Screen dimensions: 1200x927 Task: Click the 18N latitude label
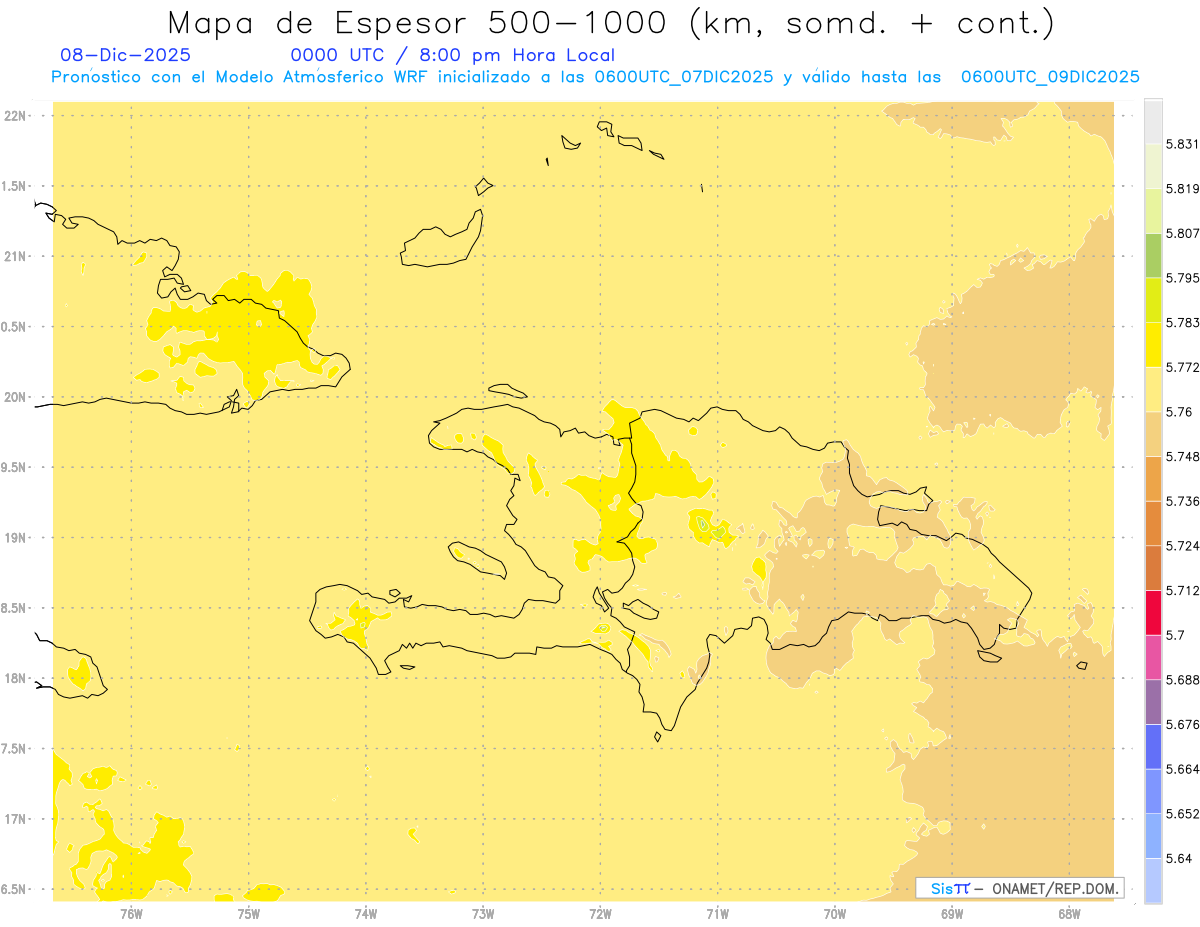click(x=14, y=678)
